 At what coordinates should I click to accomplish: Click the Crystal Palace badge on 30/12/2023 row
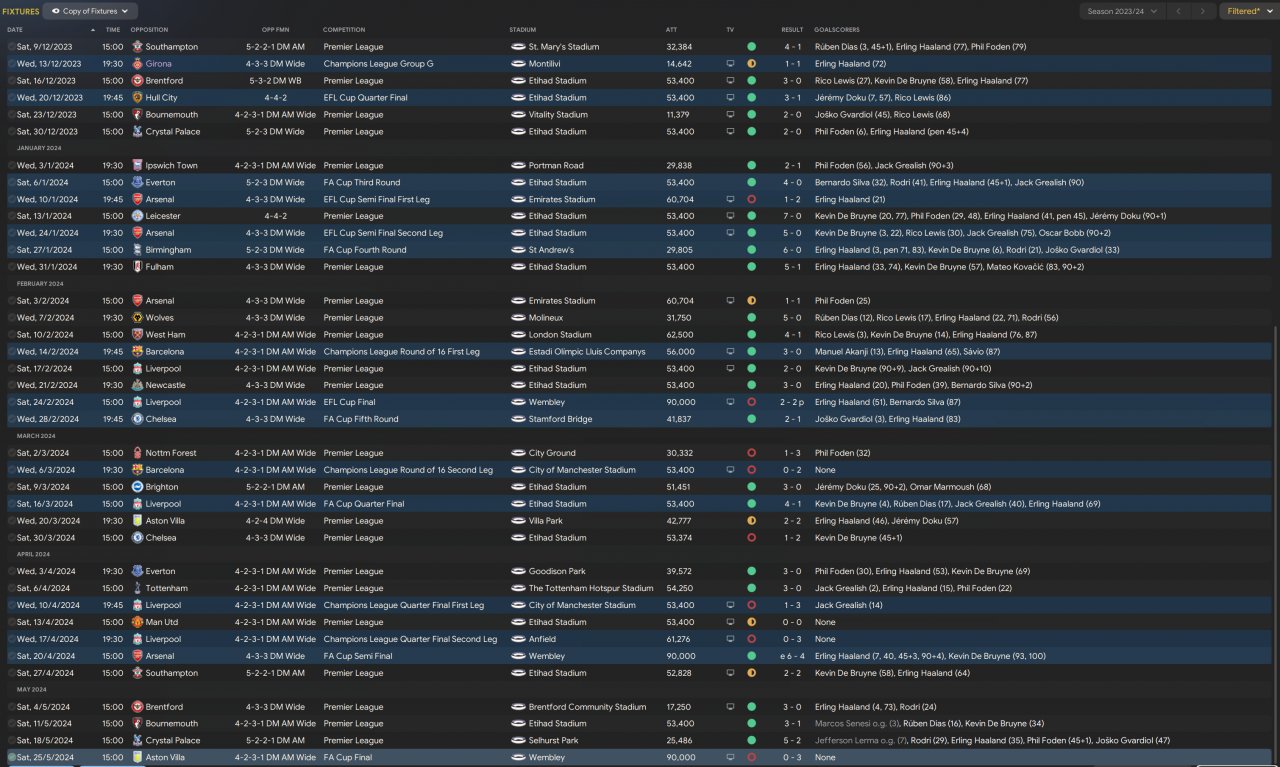click(137, 132)
